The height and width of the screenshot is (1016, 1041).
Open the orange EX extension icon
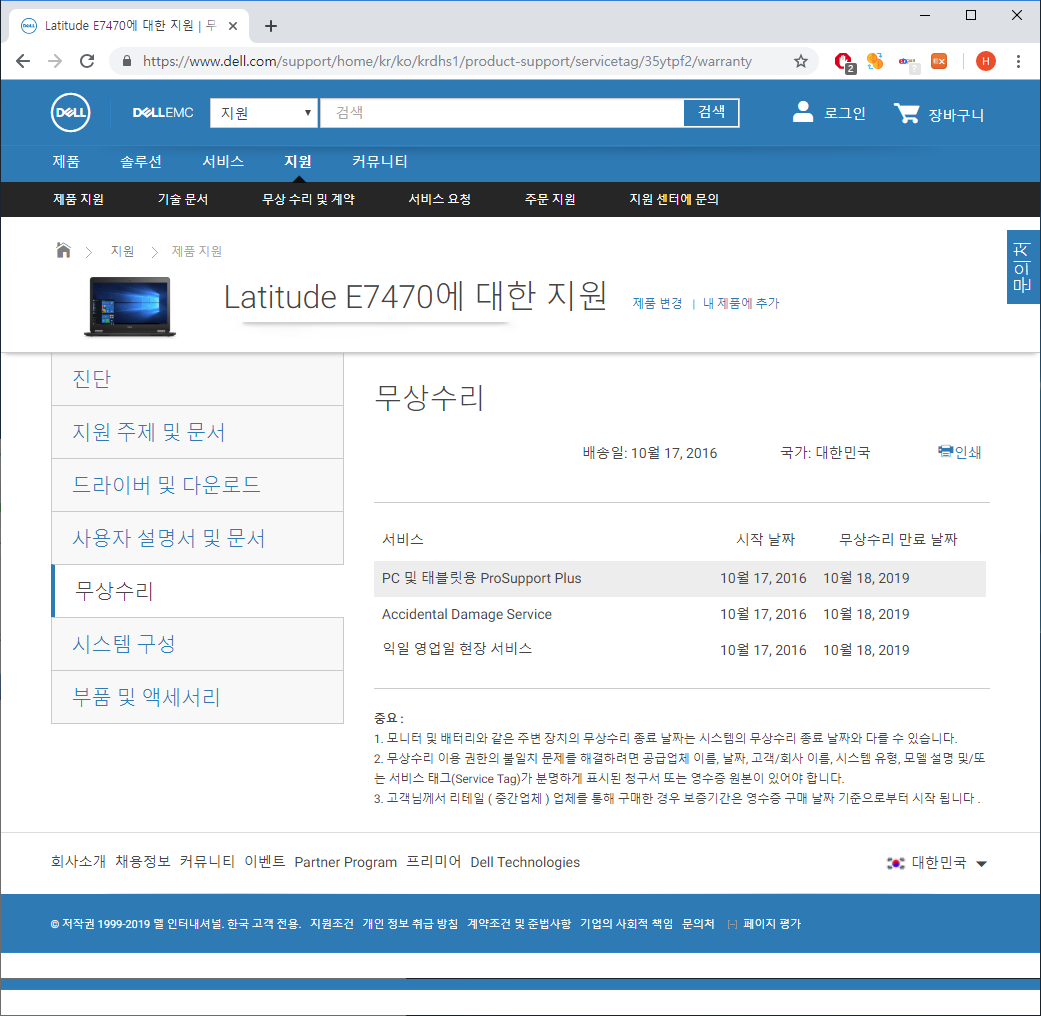pos(939,61)
